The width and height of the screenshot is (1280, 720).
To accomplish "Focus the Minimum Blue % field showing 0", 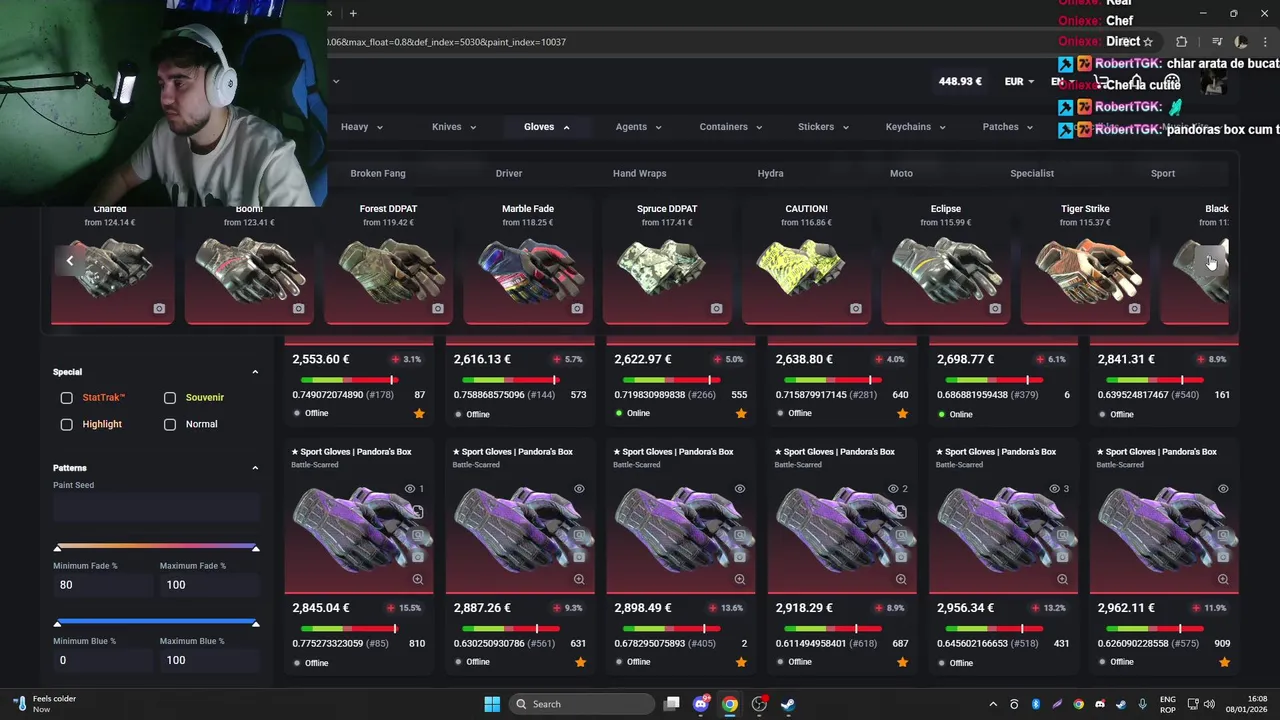I will (103, 660).
